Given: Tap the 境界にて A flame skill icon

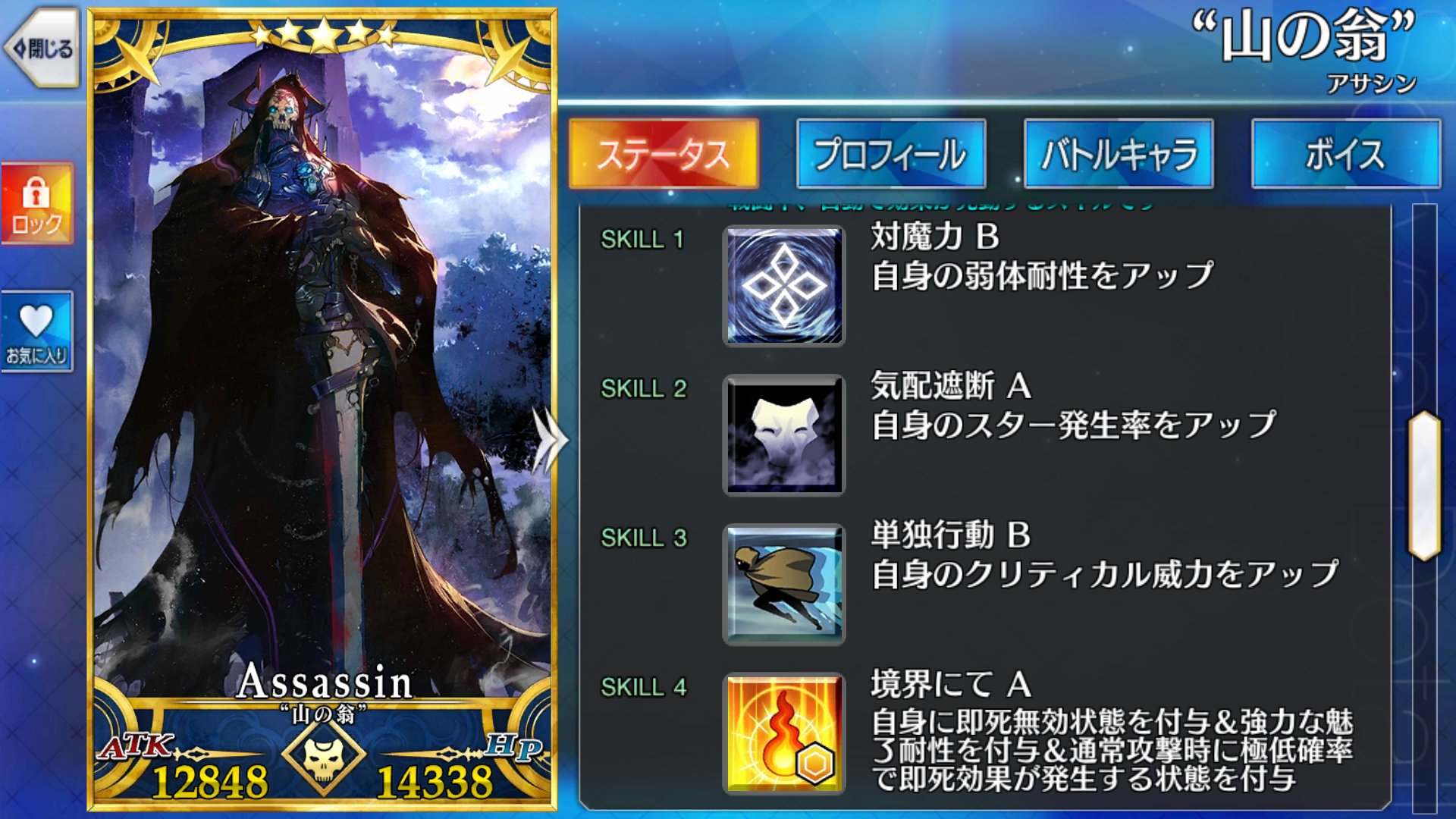Looking at the screenshot, I should 783,733.
